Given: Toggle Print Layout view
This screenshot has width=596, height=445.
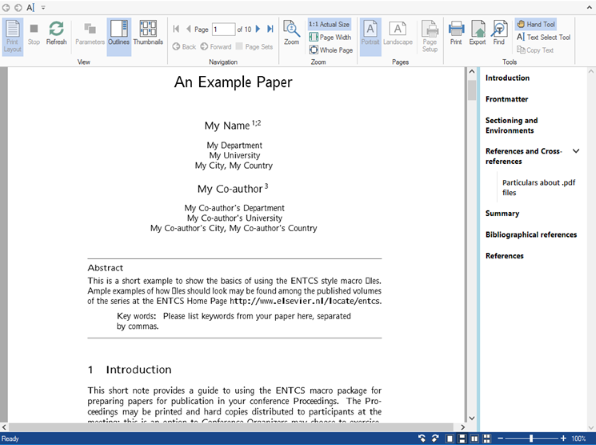Looking at the screenshot, I should tap(13, 37).
